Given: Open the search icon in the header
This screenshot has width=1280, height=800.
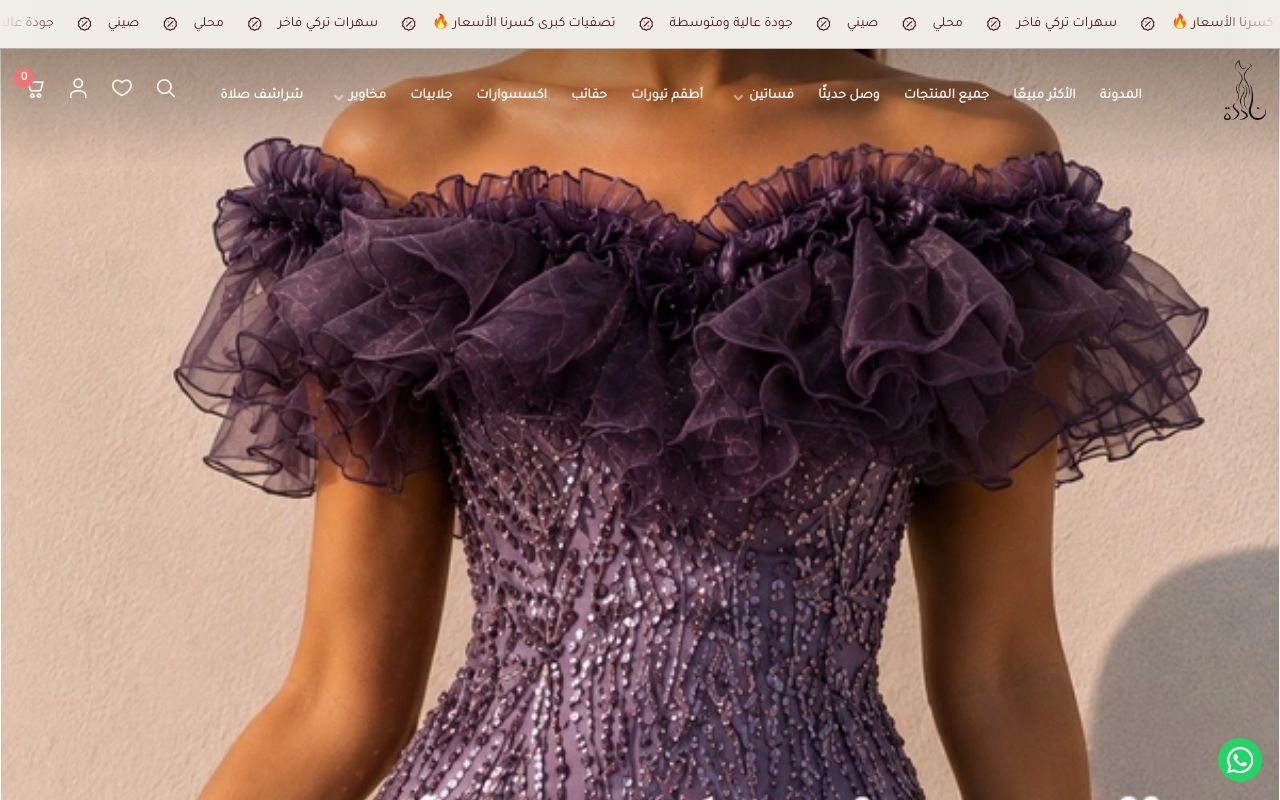Looking at the screenshot, I should tap(166, 89).
